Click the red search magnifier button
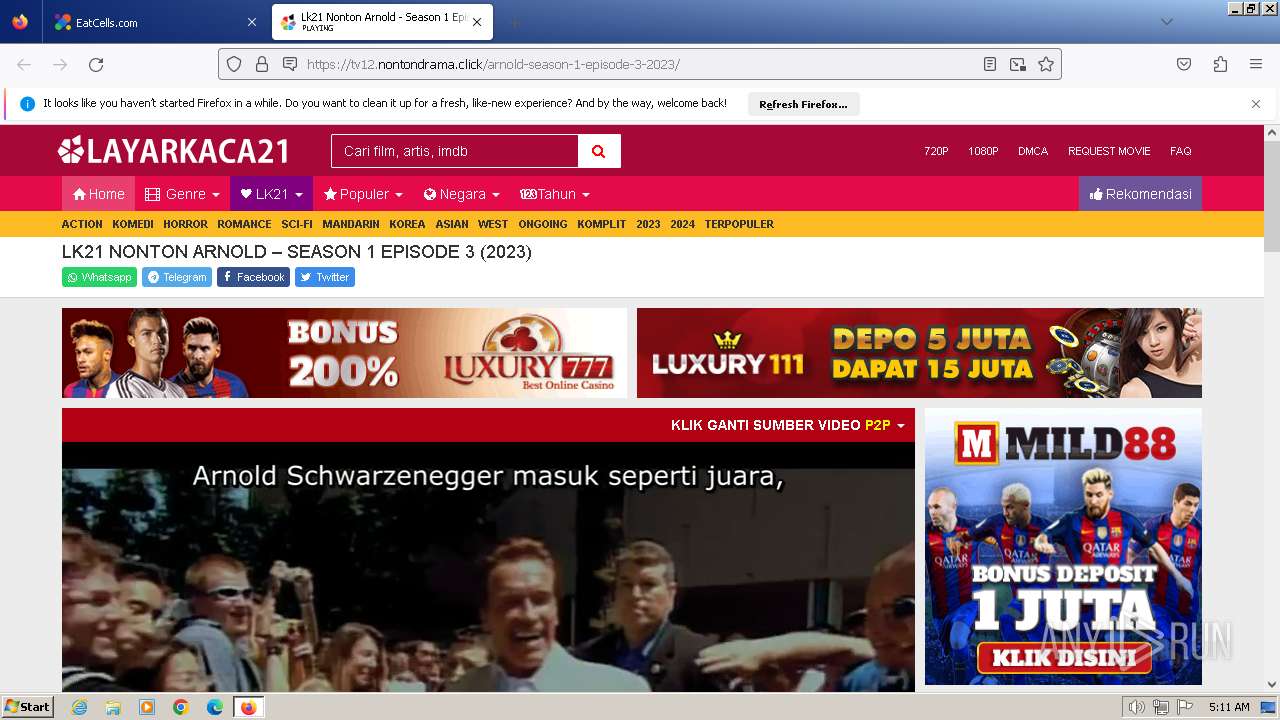Viewport: 1280px width, 720px height. (x=599, y=151)
